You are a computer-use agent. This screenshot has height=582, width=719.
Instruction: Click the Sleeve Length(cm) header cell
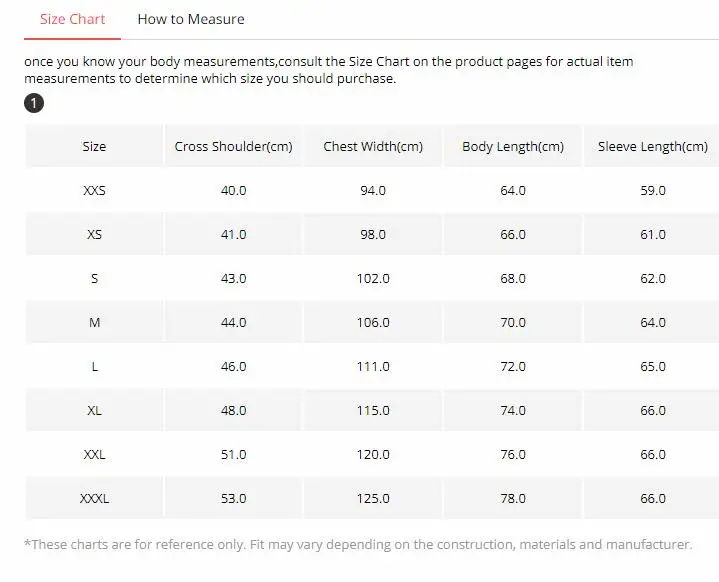pyautogui.click(x=652, y=147)
